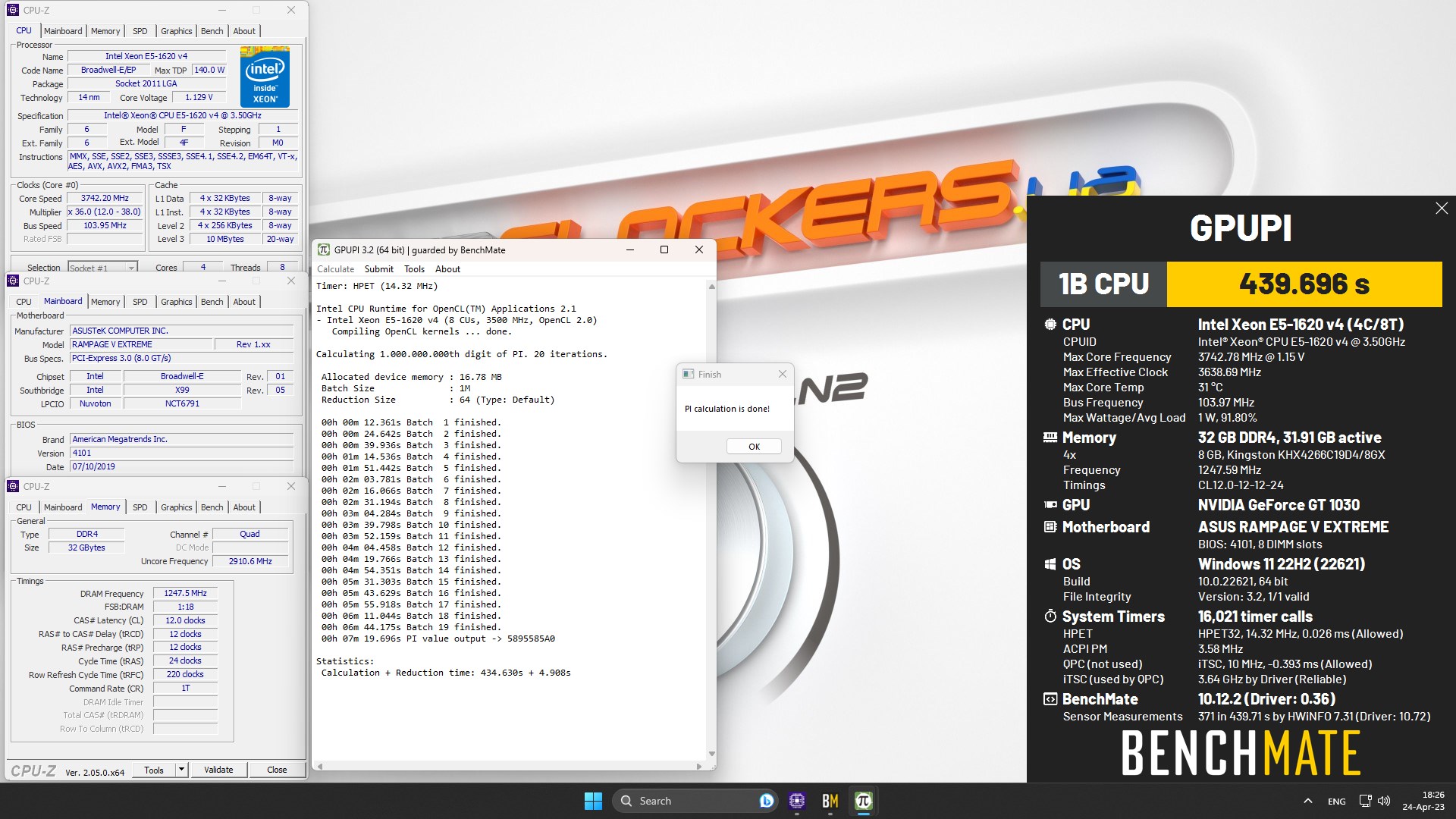This screenshot has height=819, width=1456.
Task: Click the Close button in CPU-Z
Action: [277, 770]
